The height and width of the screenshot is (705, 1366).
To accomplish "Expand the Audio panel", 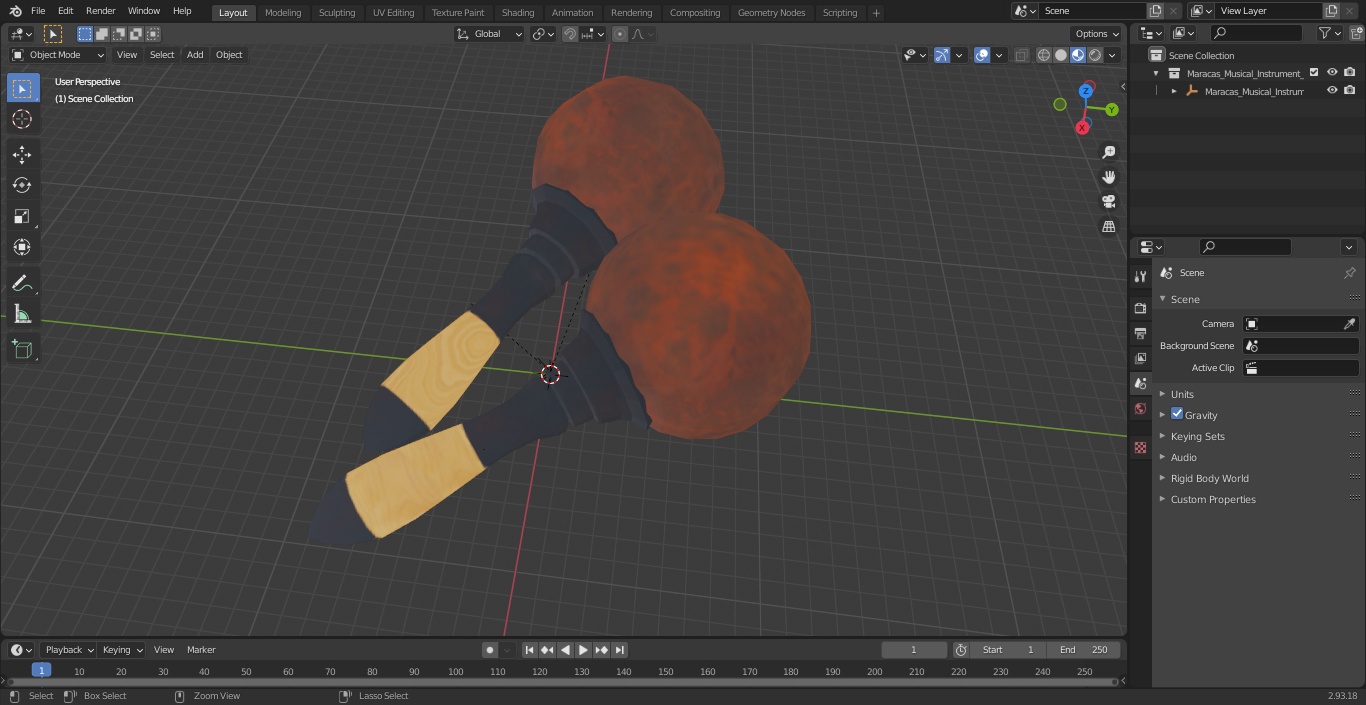I will (1183, 457).
